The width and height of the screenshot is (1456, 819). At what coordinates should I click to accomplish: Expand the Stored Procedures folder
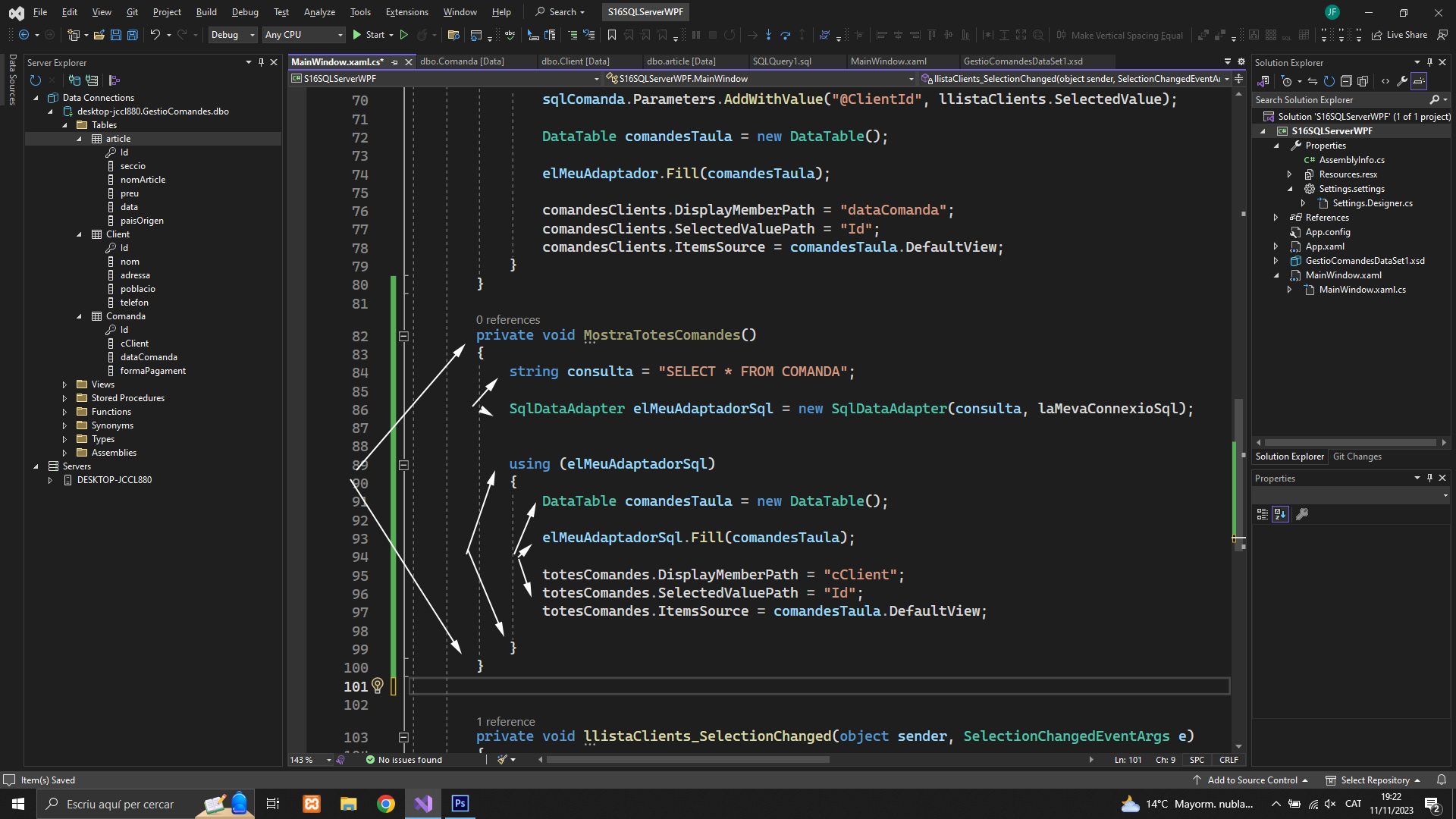click(64, 398)
